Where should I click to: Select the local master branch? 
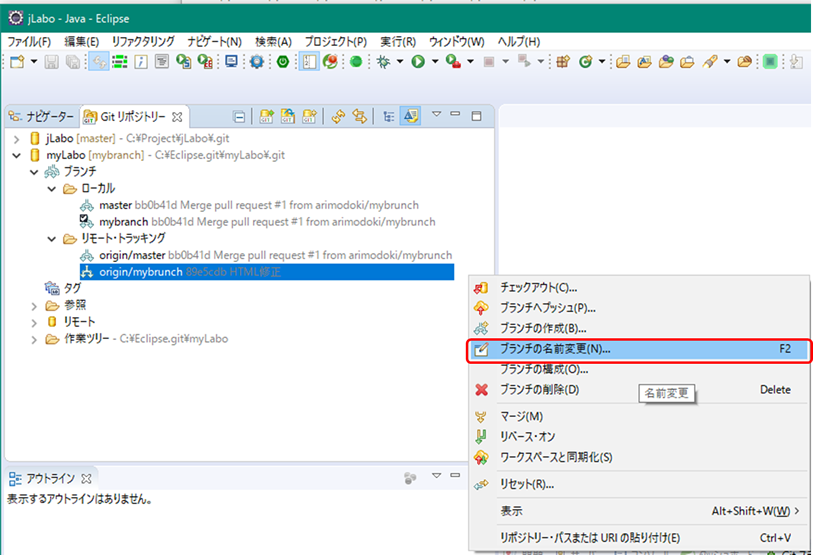[249, 205]
